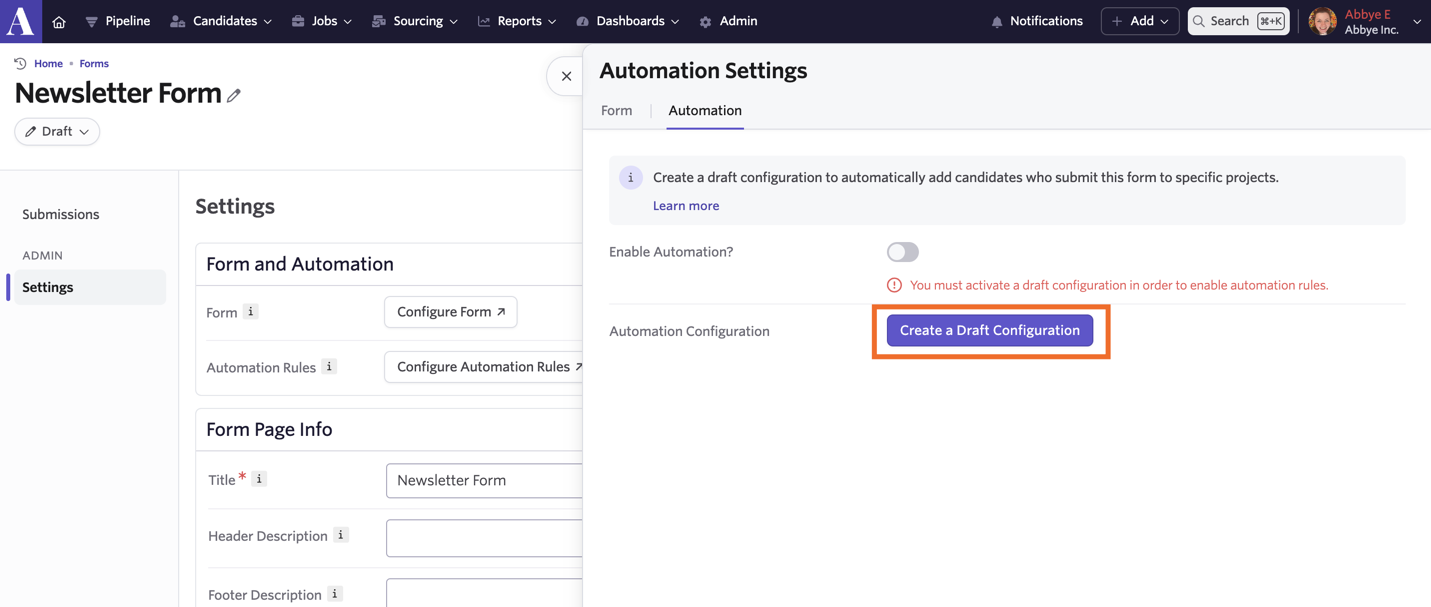Viewport: 1431px width, 607px height.
Task: Click the Search box
Action: pos(1238,21)
